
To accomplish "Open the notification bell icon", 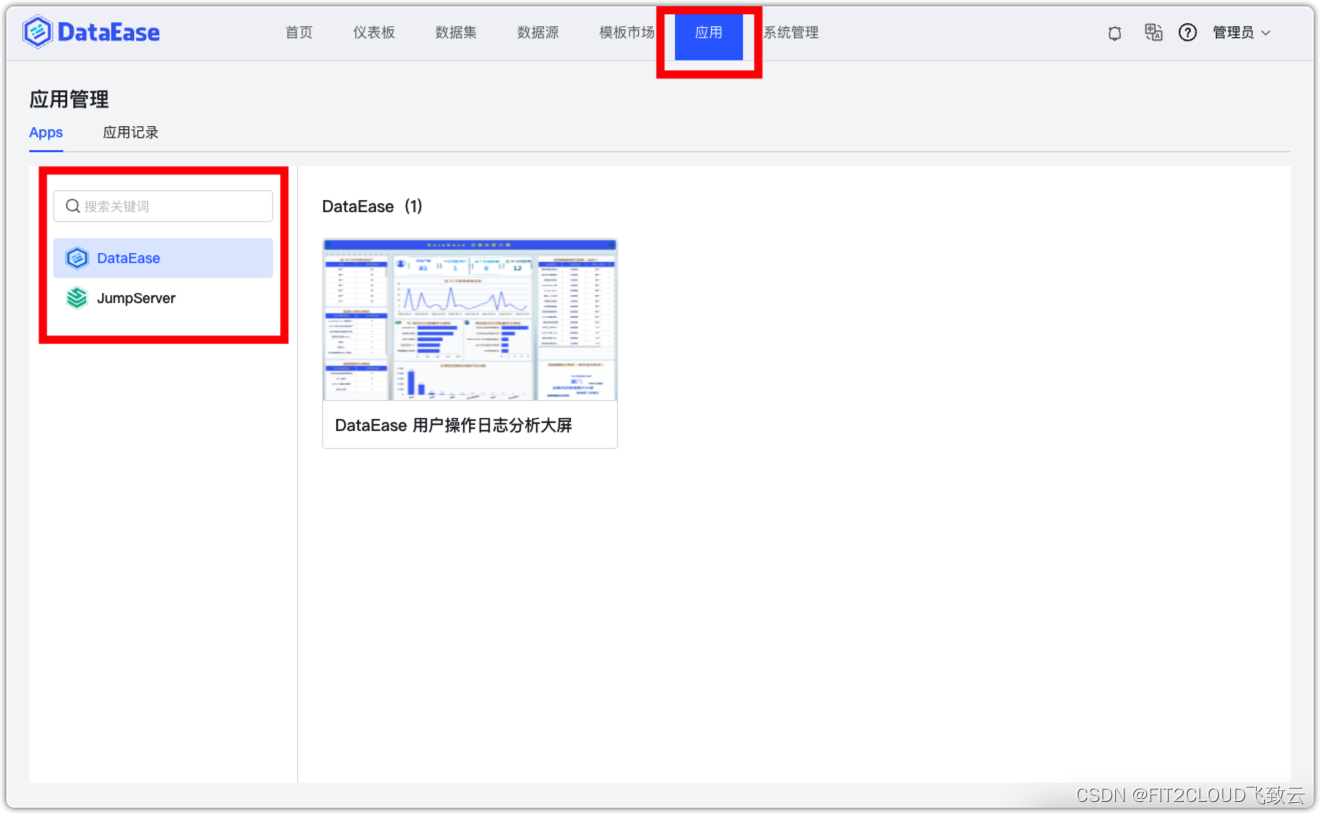I will point(1115,33).
